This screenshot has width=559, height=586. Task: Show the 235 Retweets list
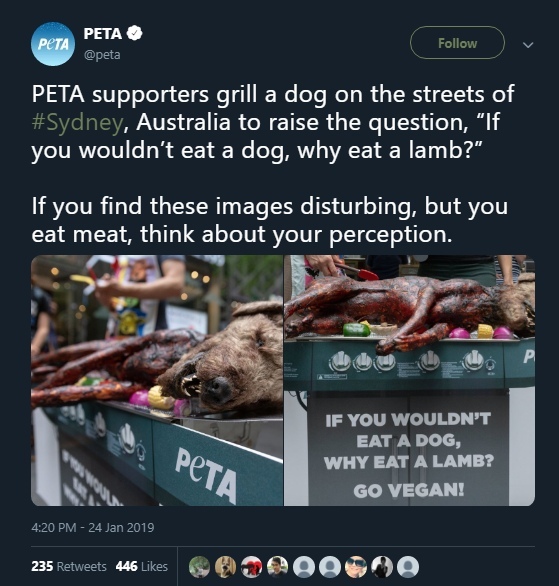(69, 566)
